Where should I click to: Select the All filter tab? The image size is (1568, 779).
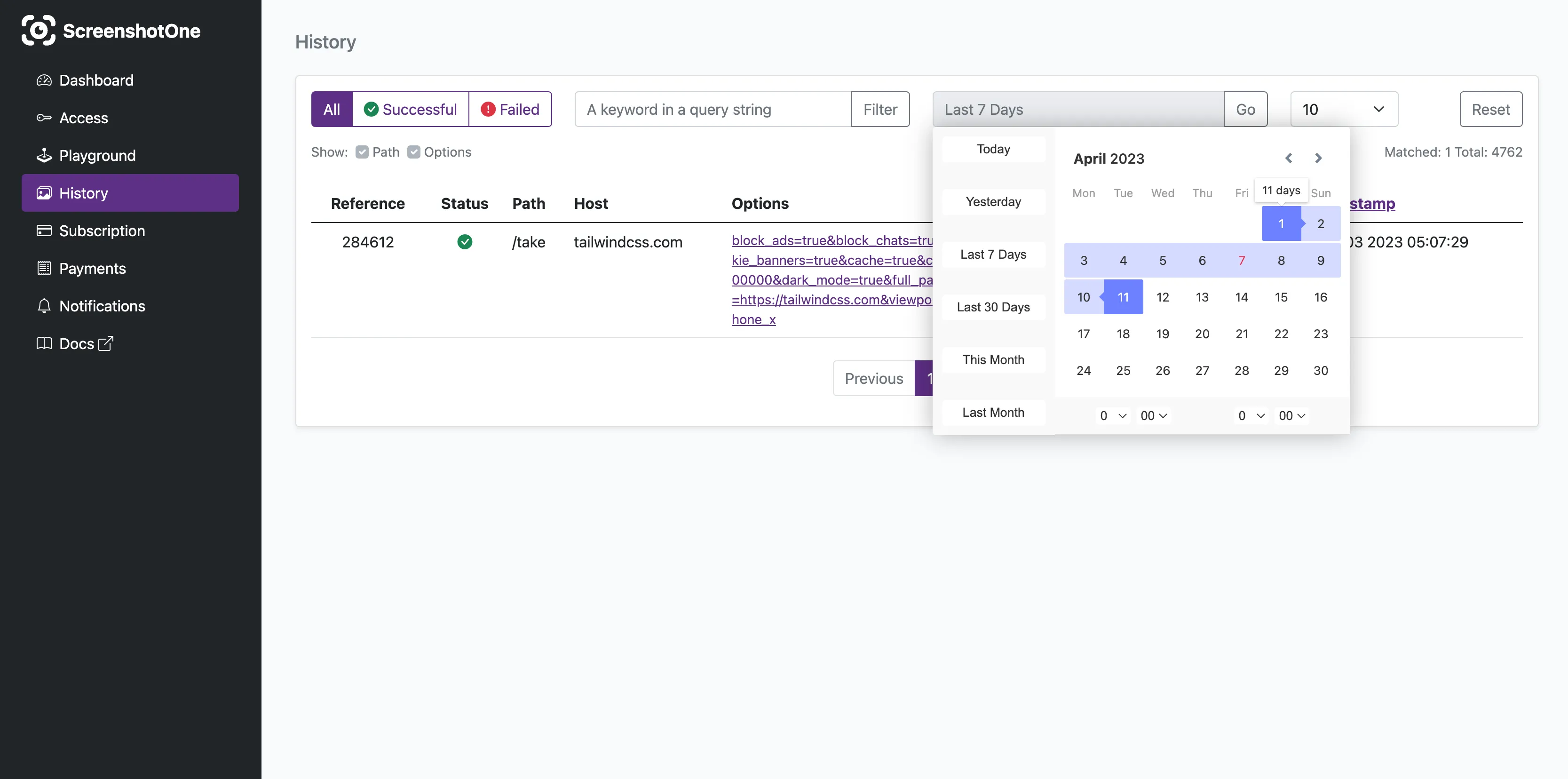(332, 109)
